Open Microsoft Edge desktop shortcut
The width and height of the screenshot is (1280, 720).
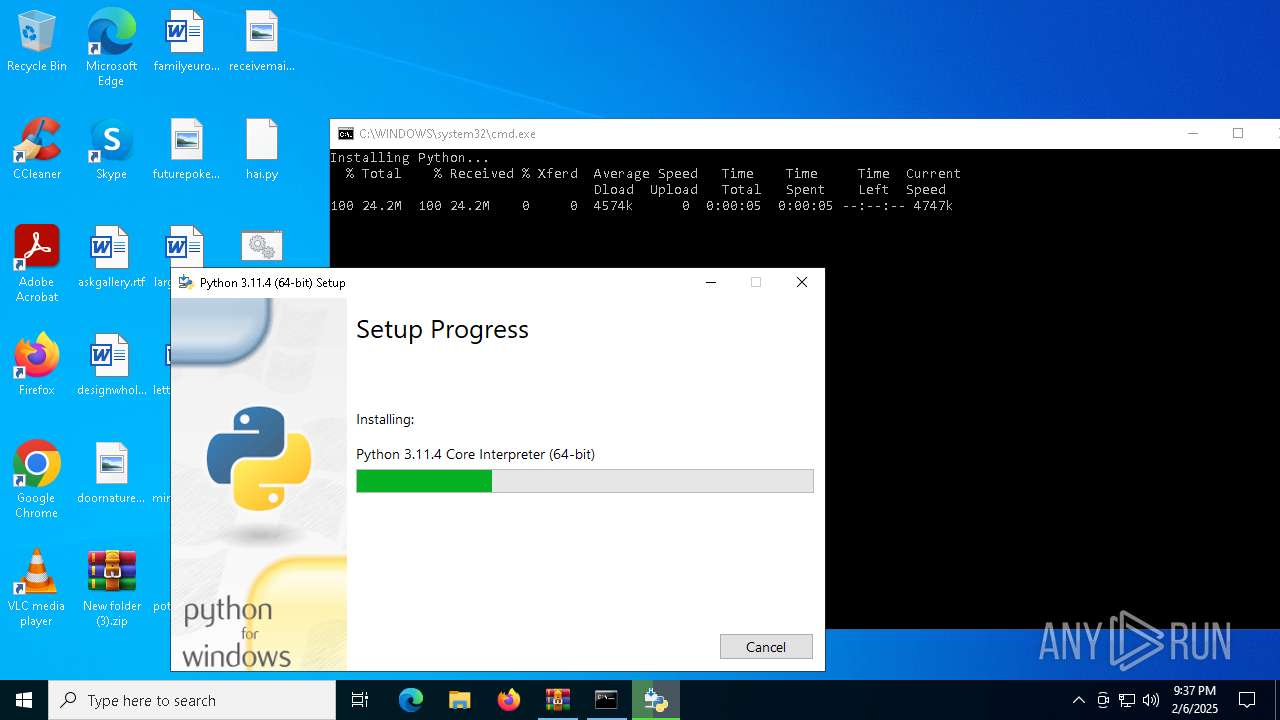tap(111, 48)
